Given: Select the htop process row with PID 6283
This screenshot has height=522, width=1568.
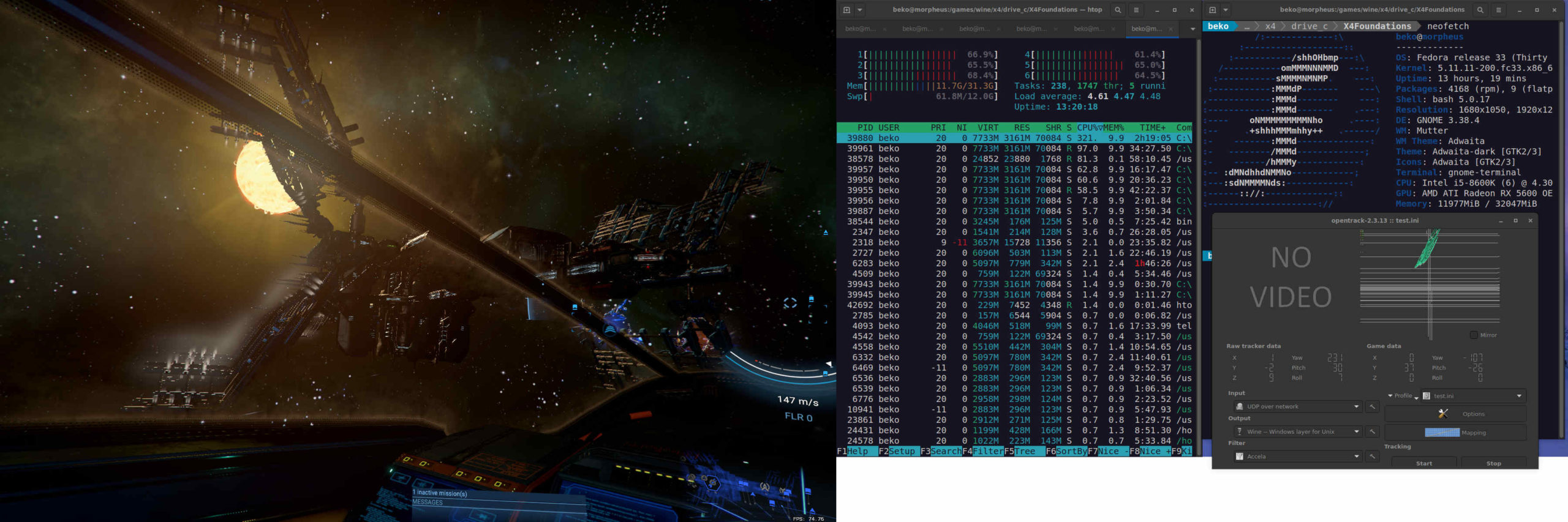Looking at the screenshot, I should coord(1014,263).
